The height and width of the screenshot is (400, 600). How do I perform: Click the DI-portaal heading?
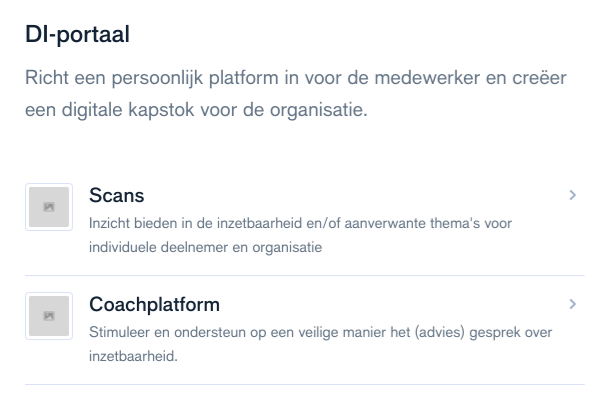coord(77,34)
